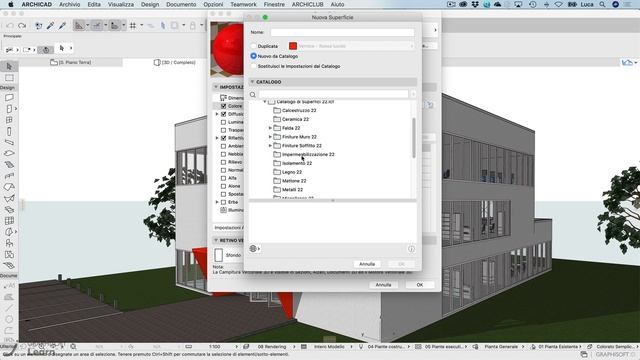Select the Window tool in the toolbox
This screenshot has height=360, width=640.
coord(9,120)
